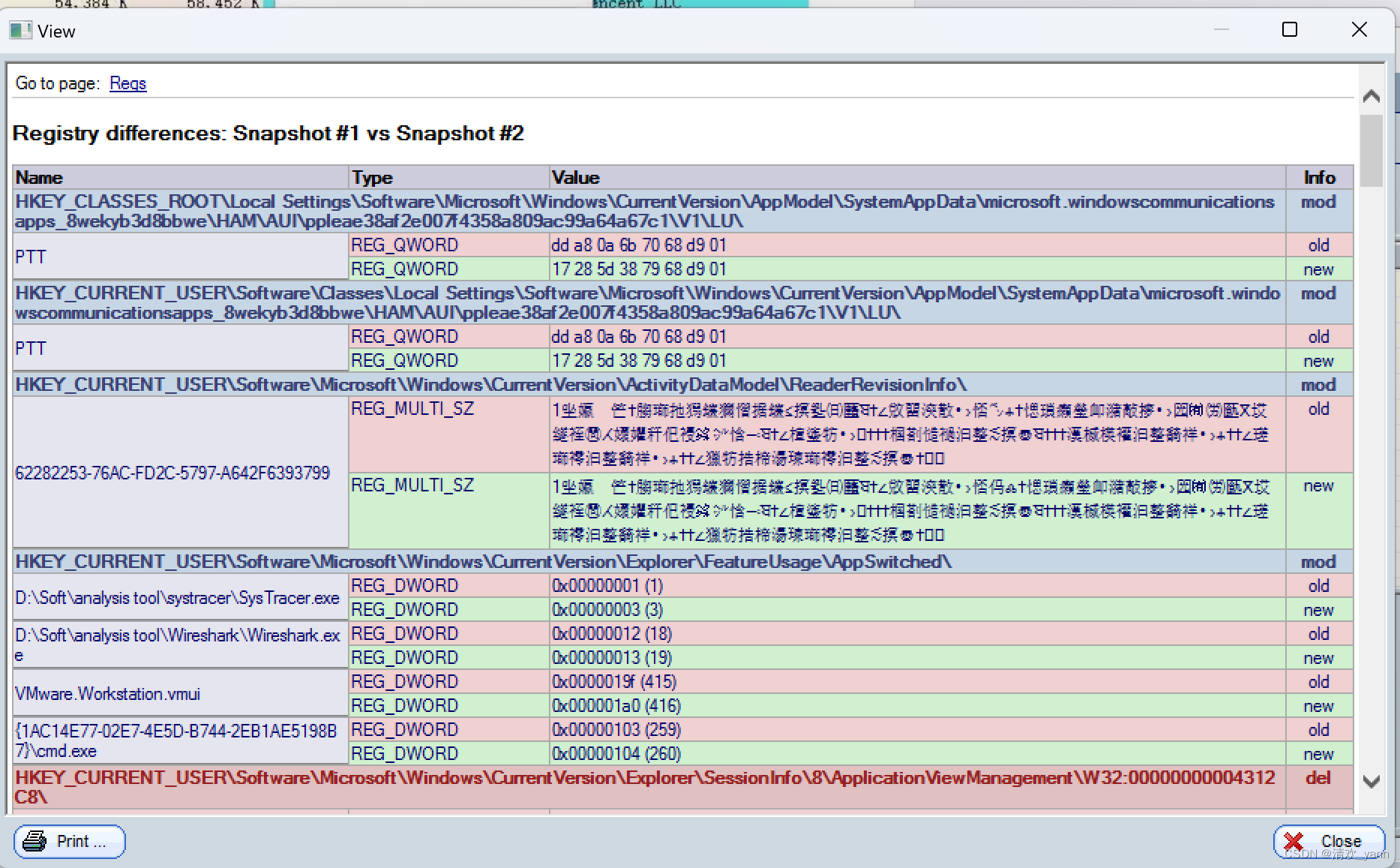This screenshot has width=1400, height=868.
Task: Click value 0x00000012 (18)
Action: pyautogui.click(x=917, y=634)
